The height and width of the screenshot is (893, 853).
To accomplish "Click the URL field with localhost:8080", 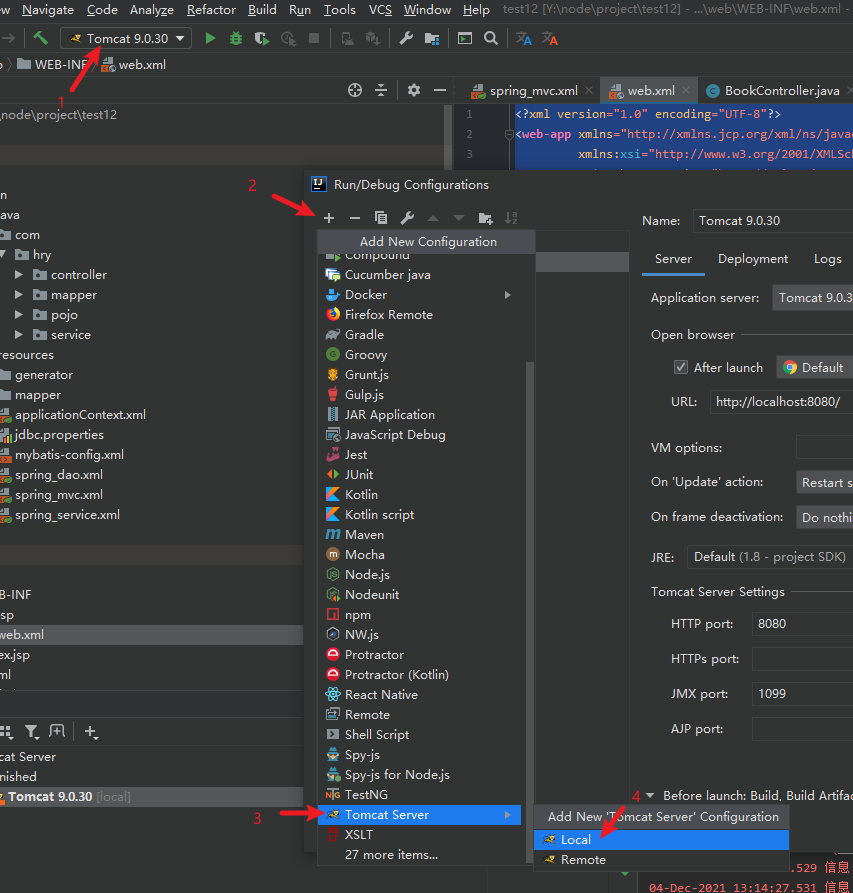I will [x=781, y=402].
